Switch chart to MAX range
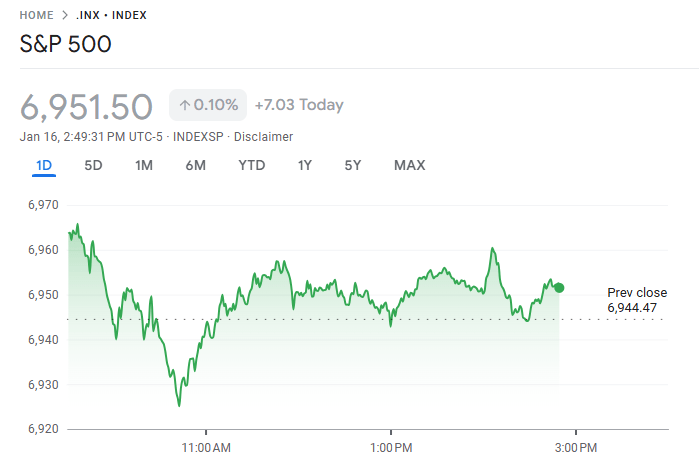This screenshot has width=699, height=464. pos(409,165)
